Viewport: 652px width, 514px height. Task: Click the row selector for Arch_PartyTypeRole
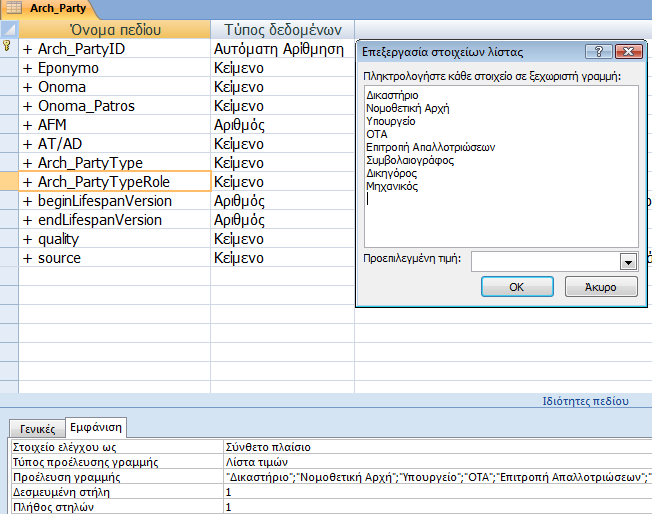(9, 182)
